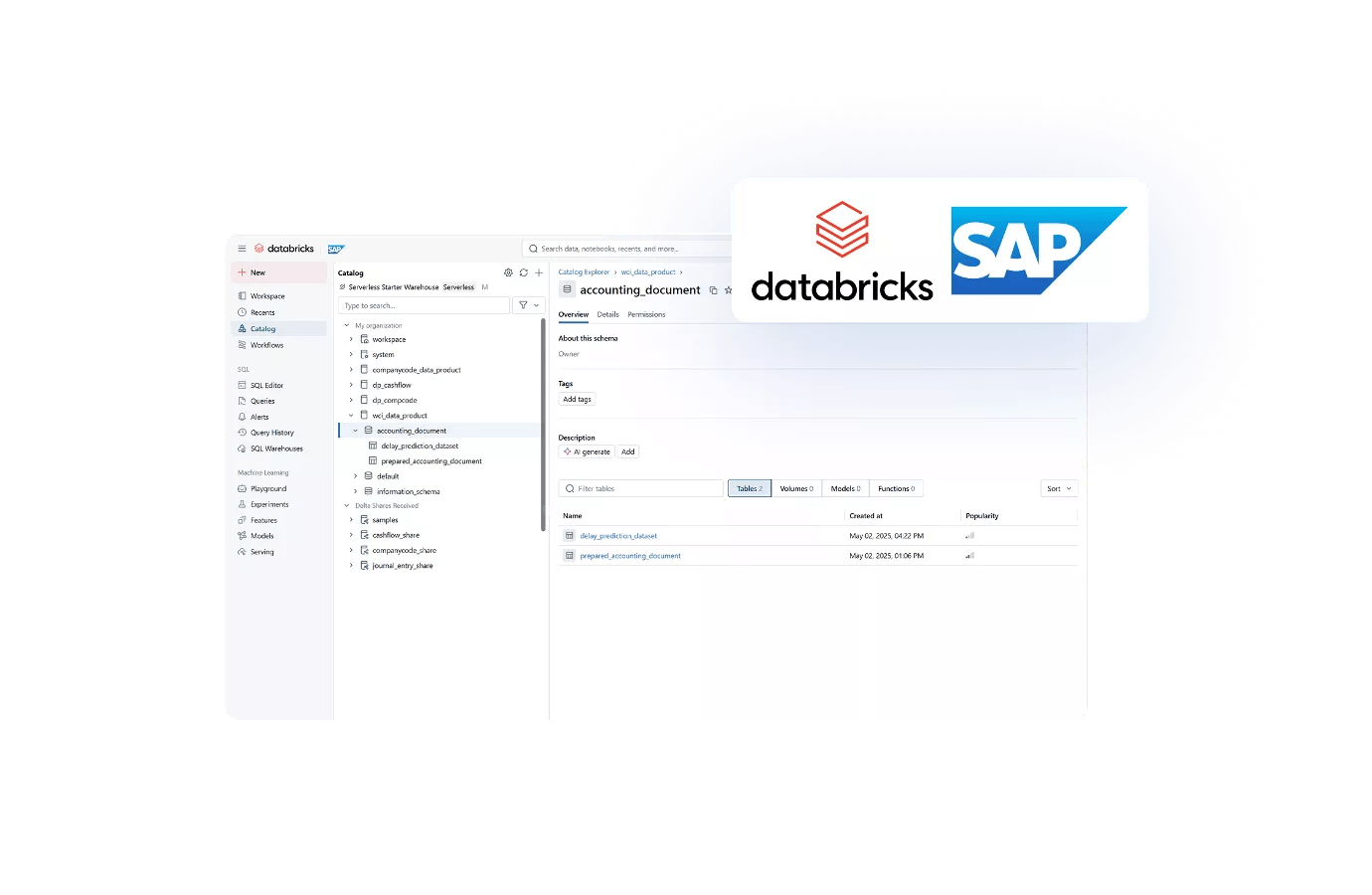
Task: Click the Models icon
Action: 242,535
